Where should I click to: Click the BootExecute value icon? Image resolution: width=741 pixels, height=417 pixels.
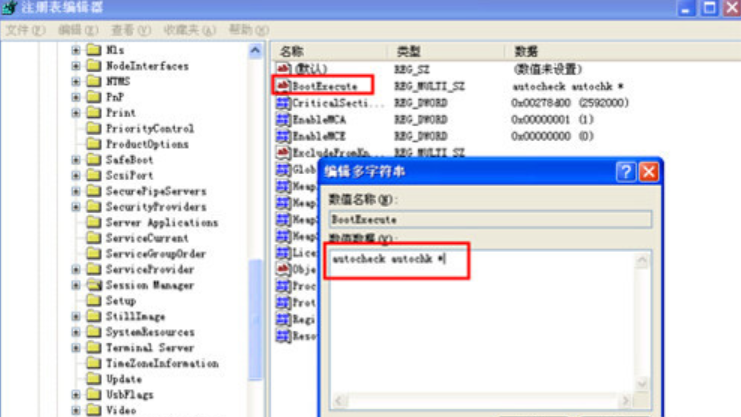point(284,86)
